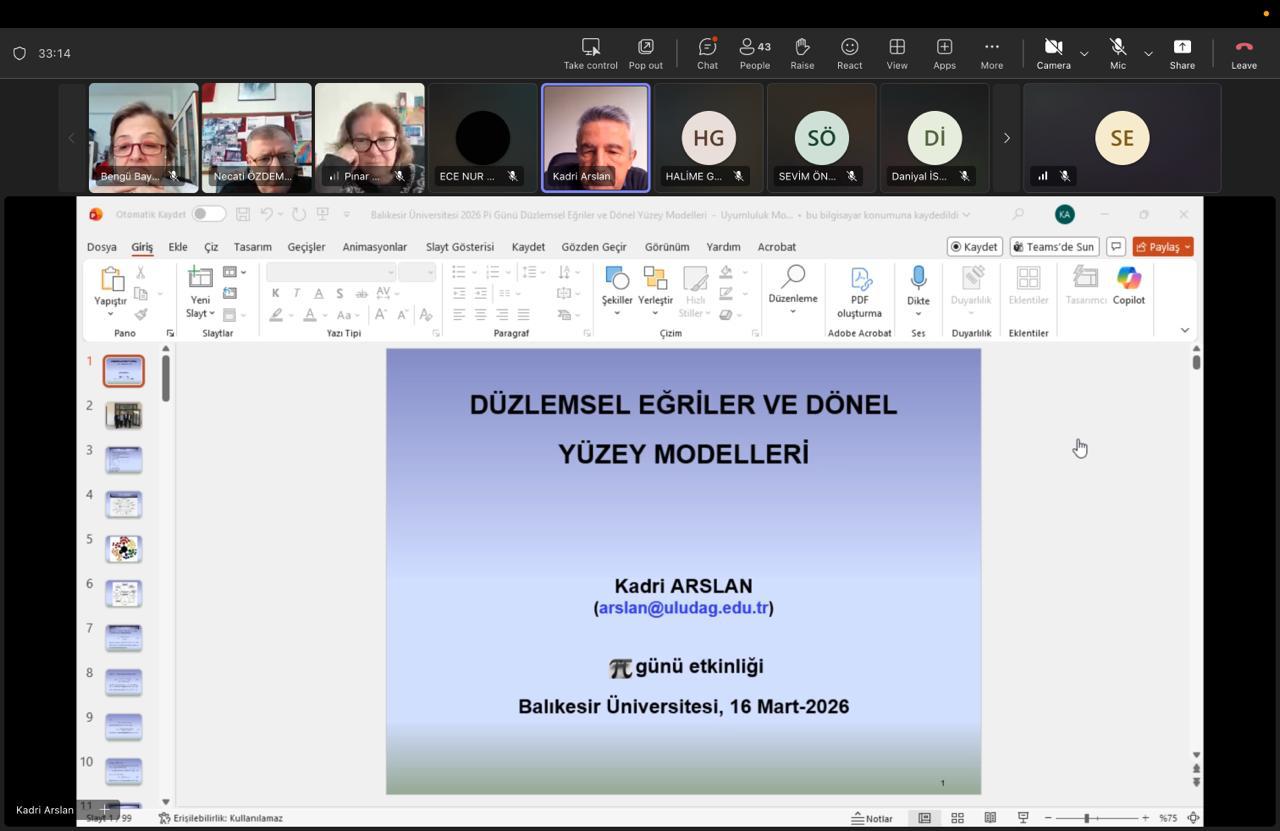Unmute the Mic in the meeting
The height and width of the screenshot is (831, 1280).
click(1118, 54)
